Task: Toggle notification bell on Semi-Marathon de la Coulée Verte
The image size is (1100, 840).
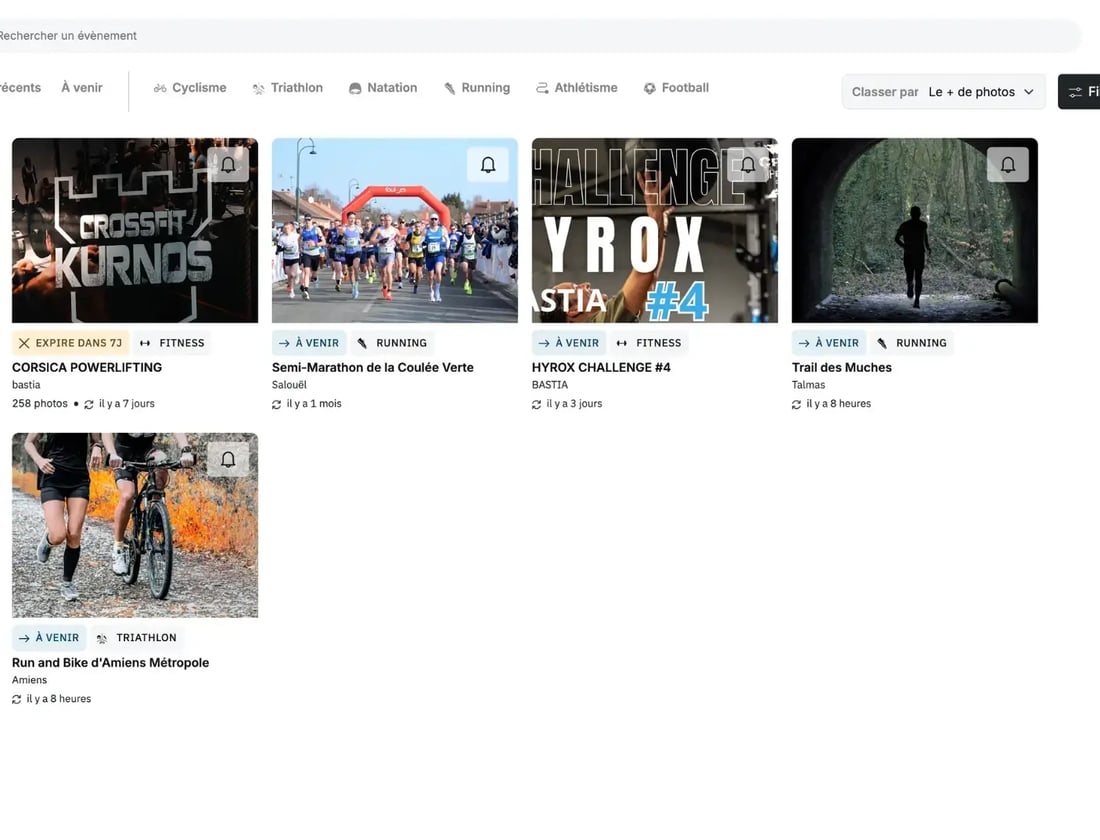Action: [x=488, y=165]
